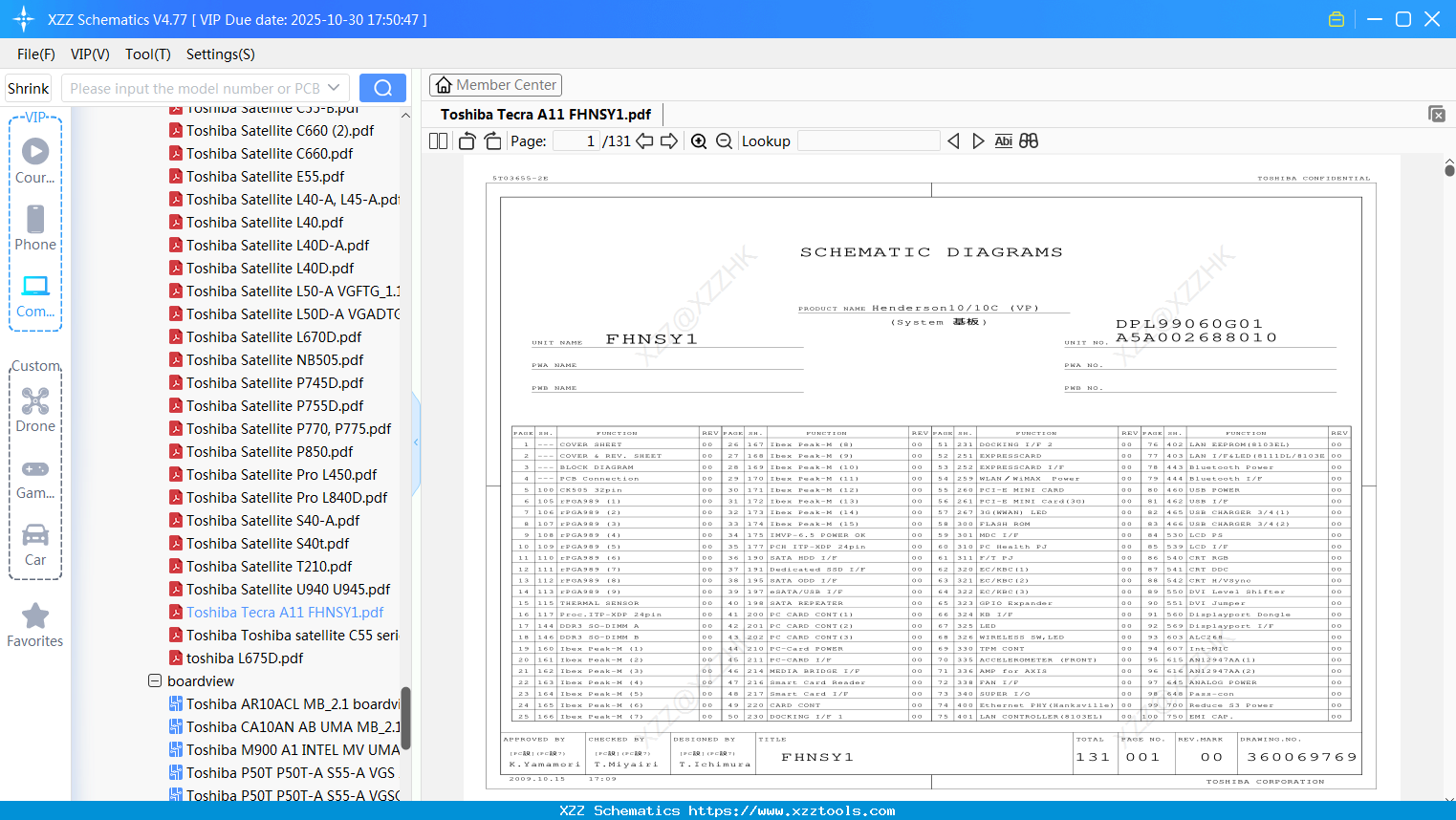
Task: Click the page number field
Action: coord(576,140)
